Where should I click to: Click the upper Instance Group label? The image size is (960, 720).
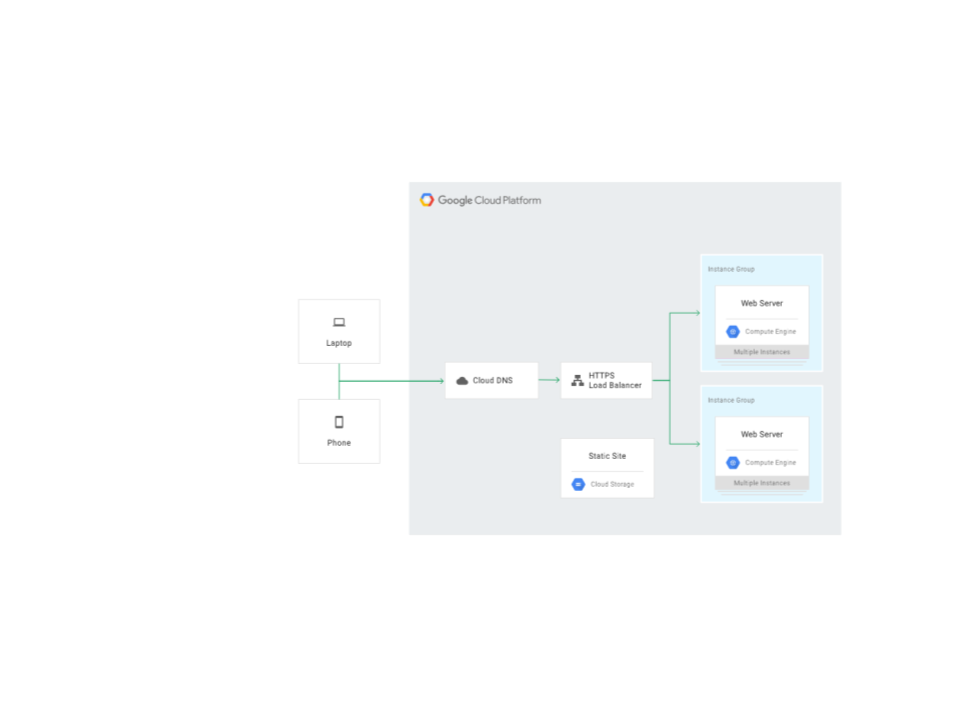[731, 269]
